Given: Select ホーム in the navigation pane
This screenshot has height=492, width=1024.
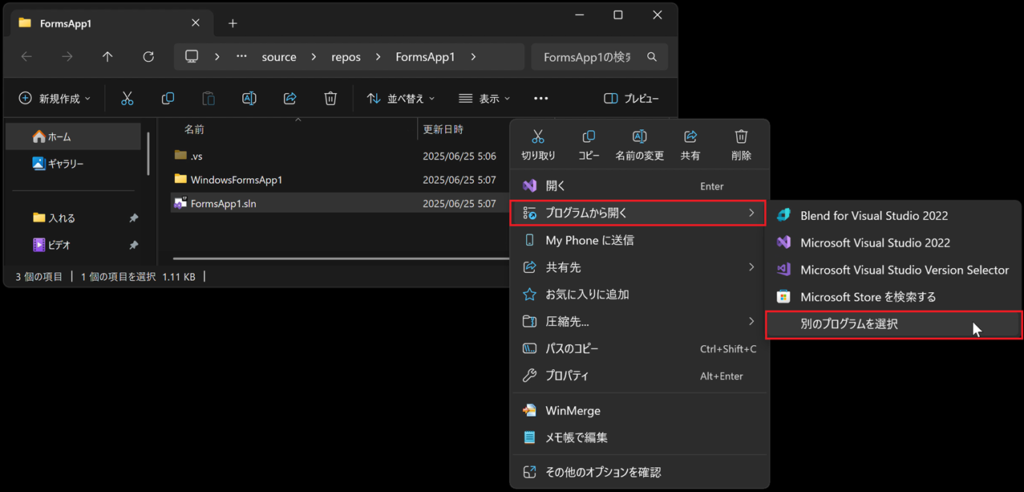Looking at the screenshot, I should point(73,137).
